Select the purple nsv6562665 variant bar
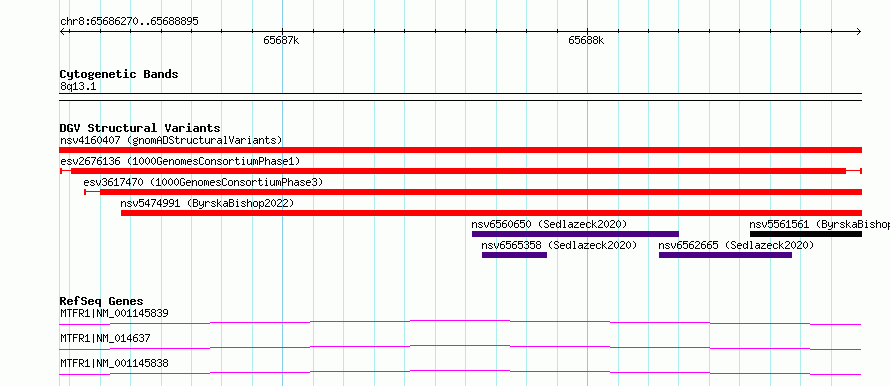The height and width of the screenshot is (386, 890). point(725,255)
